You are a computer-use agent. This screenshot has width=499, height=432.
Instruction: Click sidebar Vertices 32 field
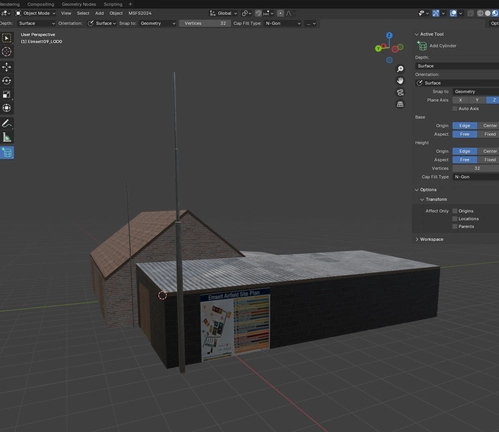tap(476, 168)
